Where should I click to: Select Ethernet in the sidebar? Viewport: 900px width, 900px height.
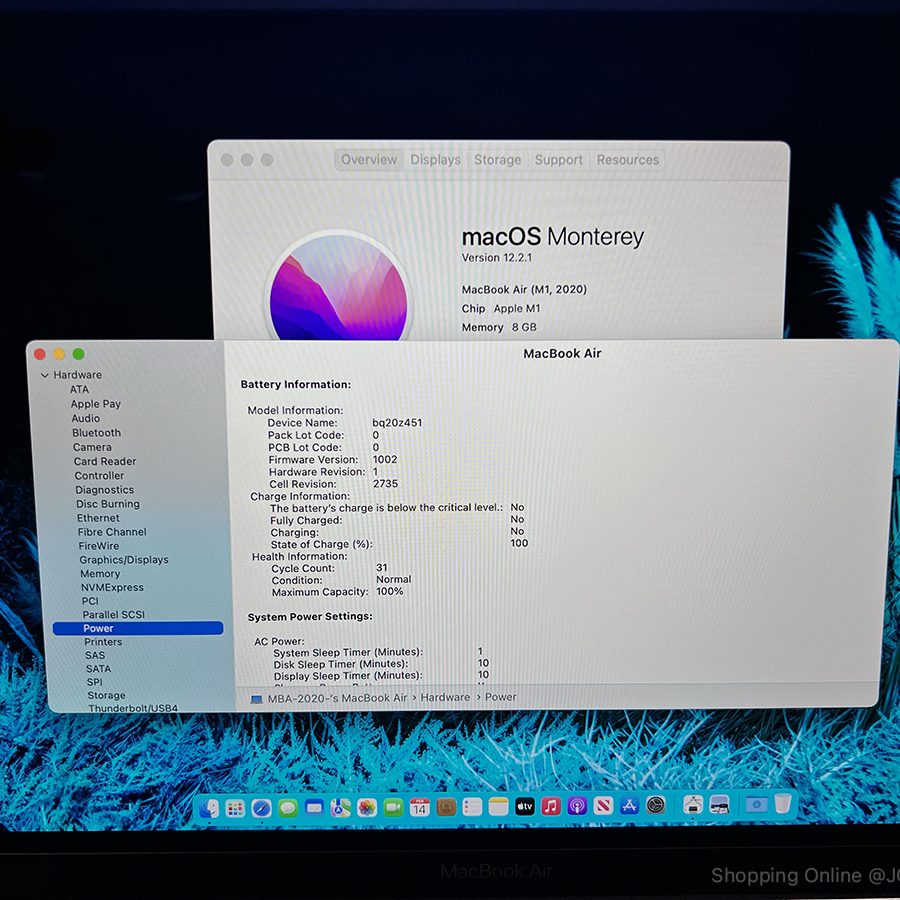point(98,518)
